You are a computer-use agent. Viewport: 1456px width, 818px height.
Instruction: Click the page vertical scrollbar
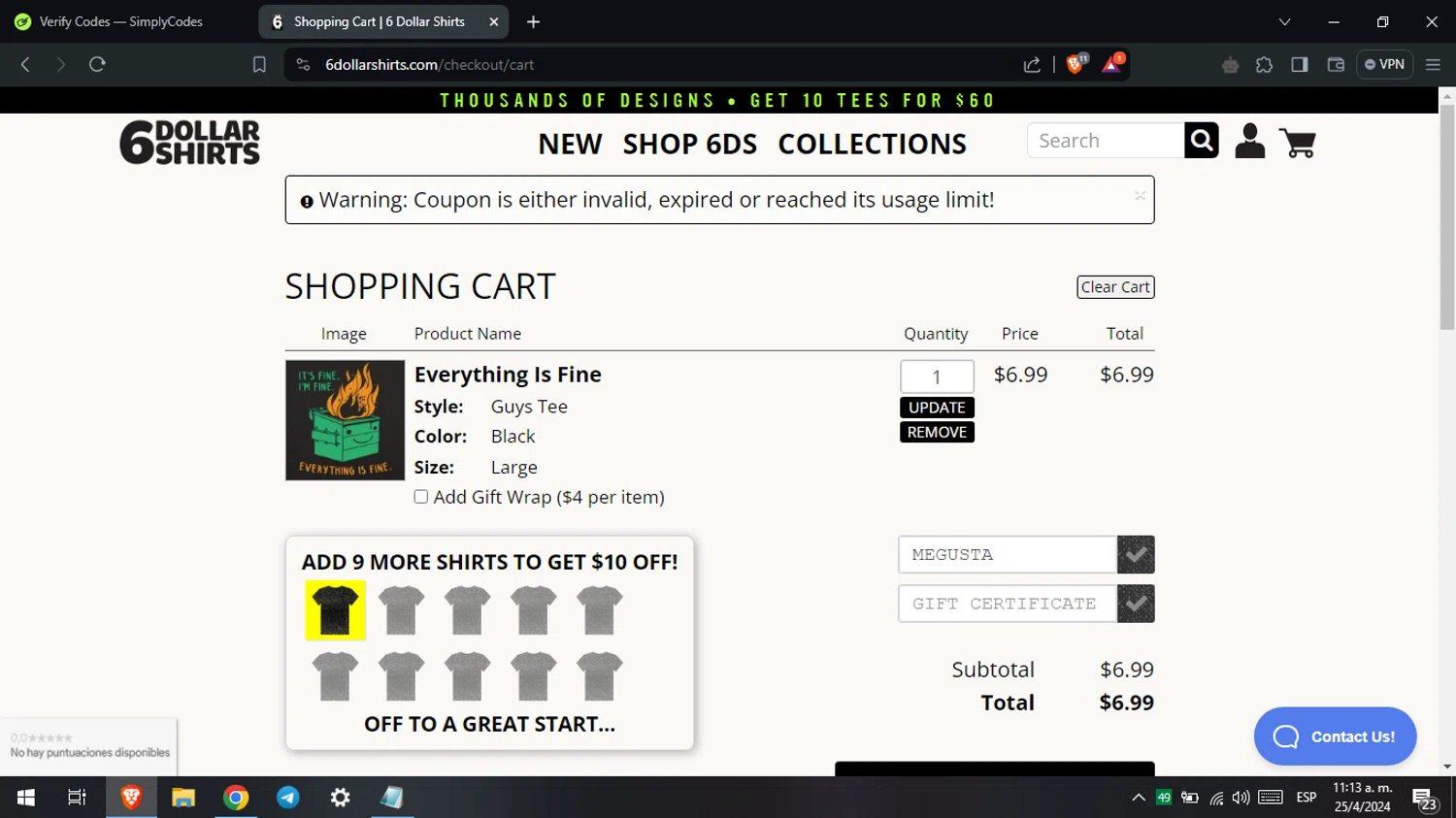tap(1447, 217)
